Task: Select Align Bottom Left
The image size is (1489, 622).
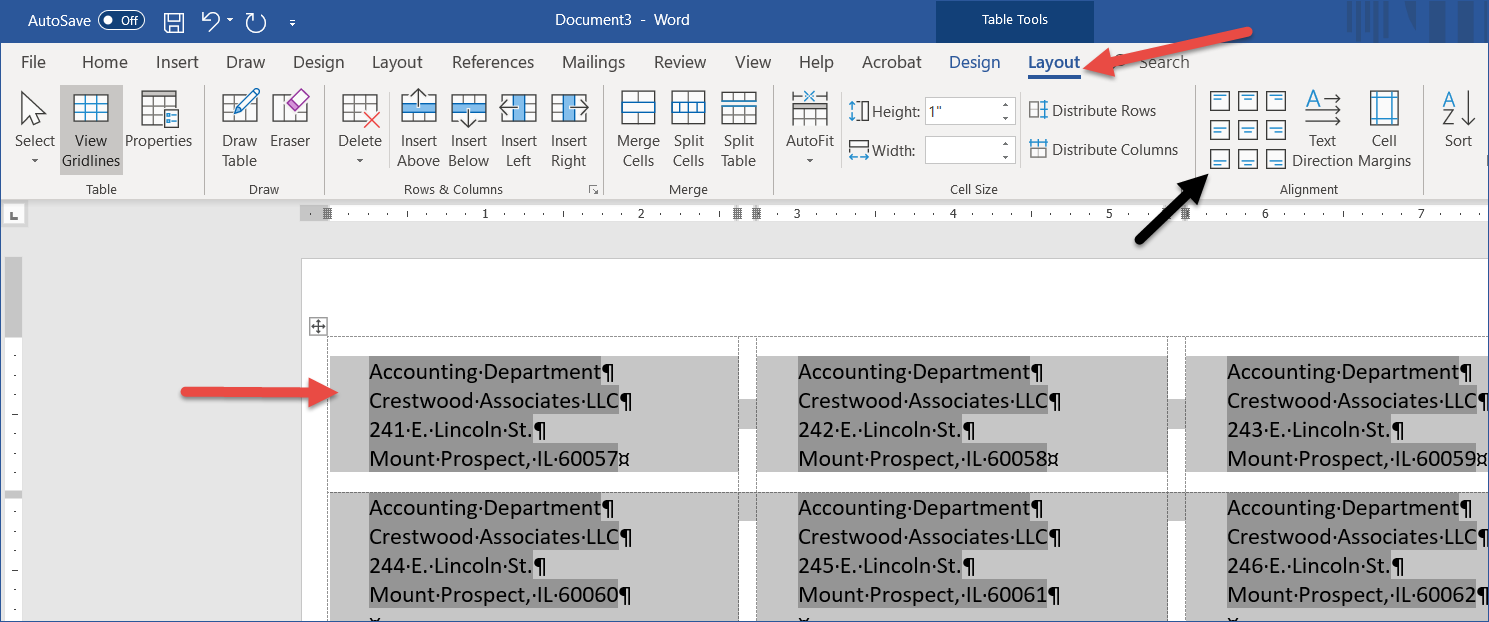Action: 1220,159
